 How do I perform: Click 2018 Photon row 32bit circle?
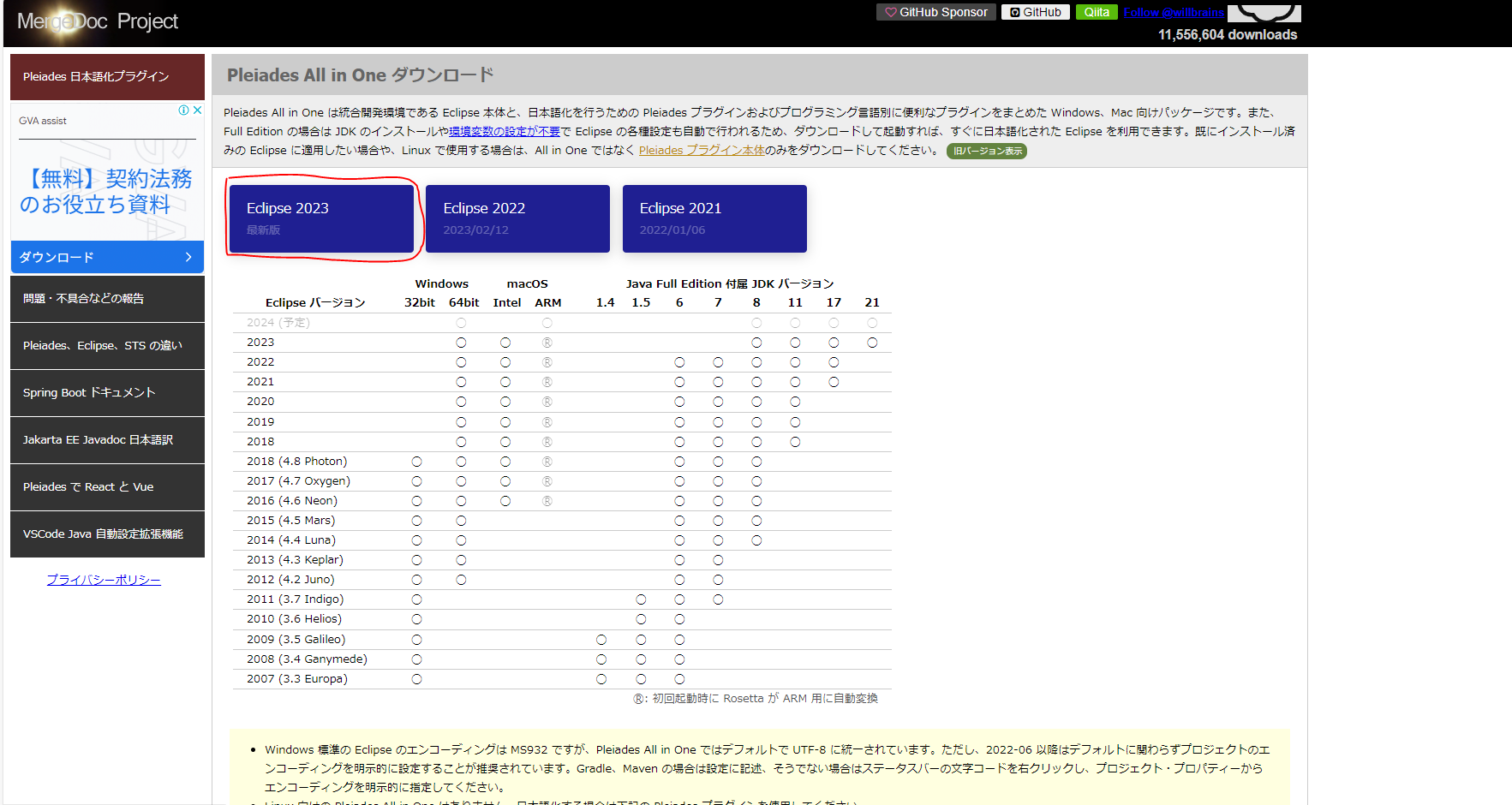[416, 462]
